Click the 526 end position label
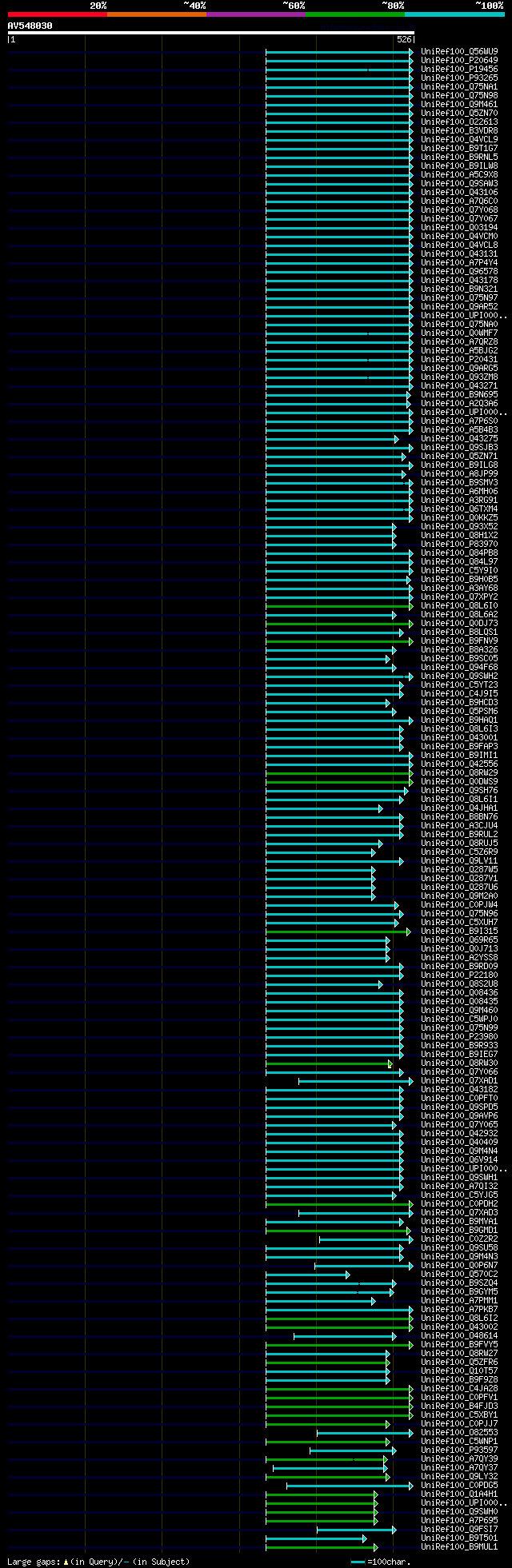This screenshot has height=1568, width=512. pyautogui.click(x=404, y=39)
